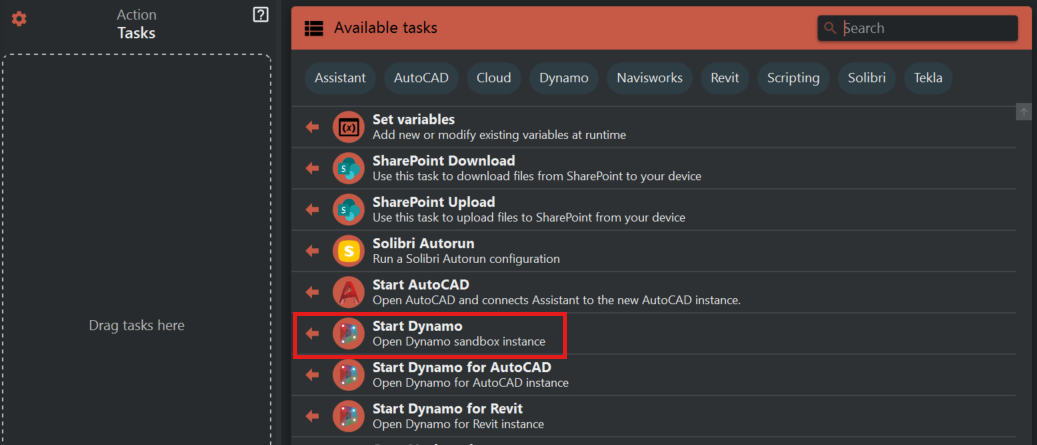
Task: Filter tasks by Revit tag
Action: (725, 78)
